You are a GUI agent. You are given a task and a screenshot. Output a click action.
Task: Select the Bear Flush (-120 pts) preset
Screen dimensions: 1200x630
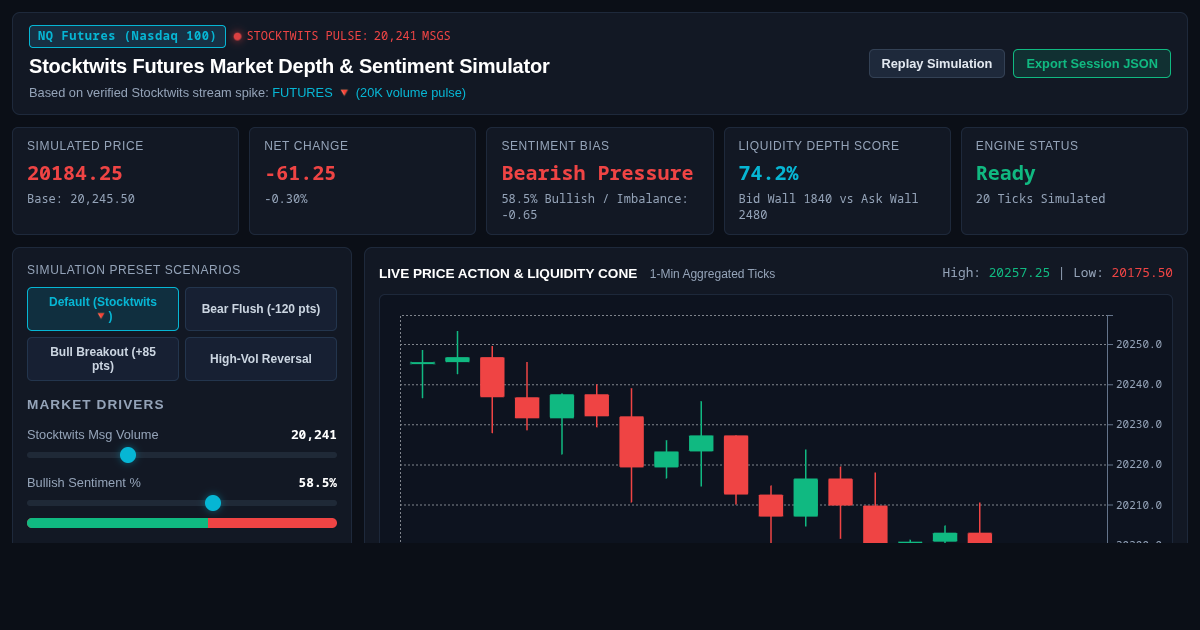point(261,309)
